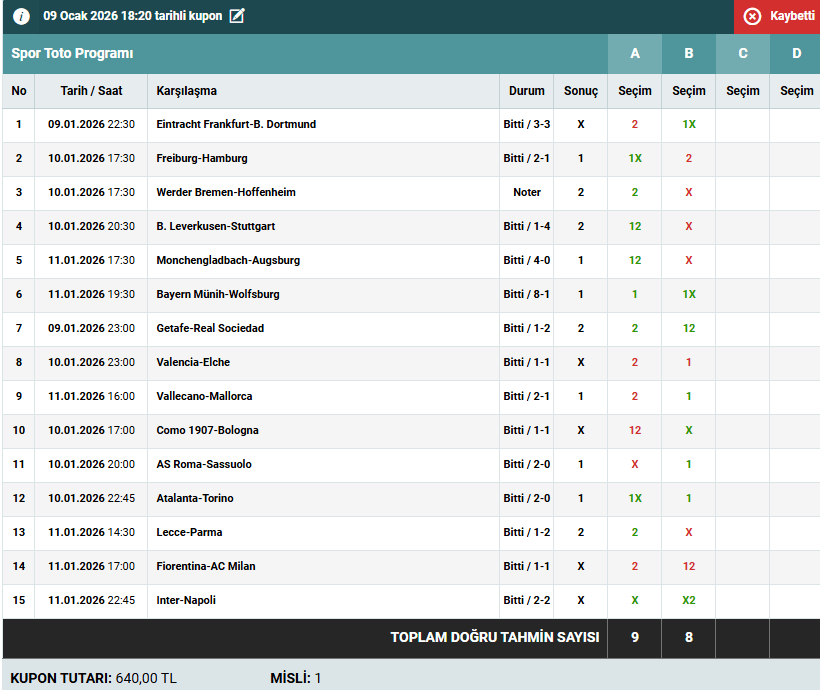The image size is (820, 690).
Task: Click the Eintracht Frankfurt-B. Dortmund match
Action: (x=236, y=125)
